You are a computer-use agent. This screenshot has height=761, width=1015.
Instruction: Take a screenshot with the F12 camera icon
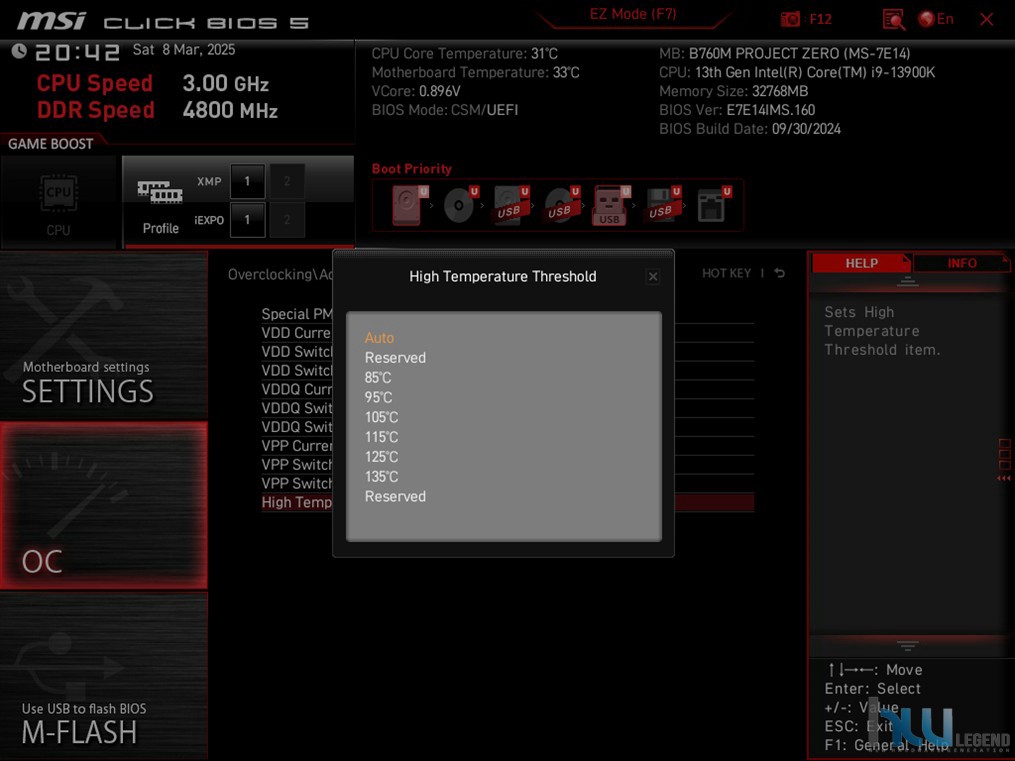[790, 19]
